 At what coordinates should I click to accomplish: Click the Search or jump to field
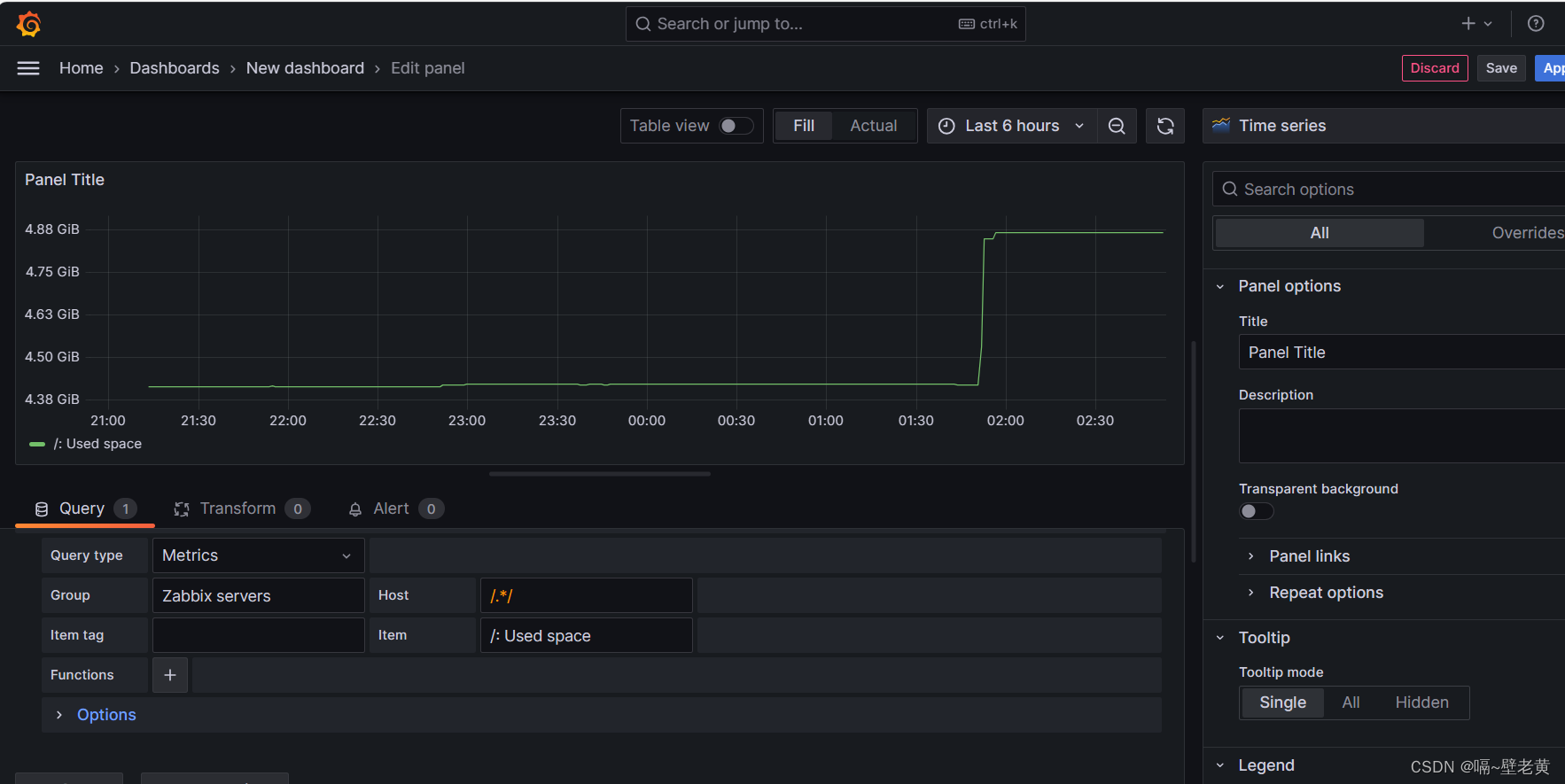coord(825,24)
